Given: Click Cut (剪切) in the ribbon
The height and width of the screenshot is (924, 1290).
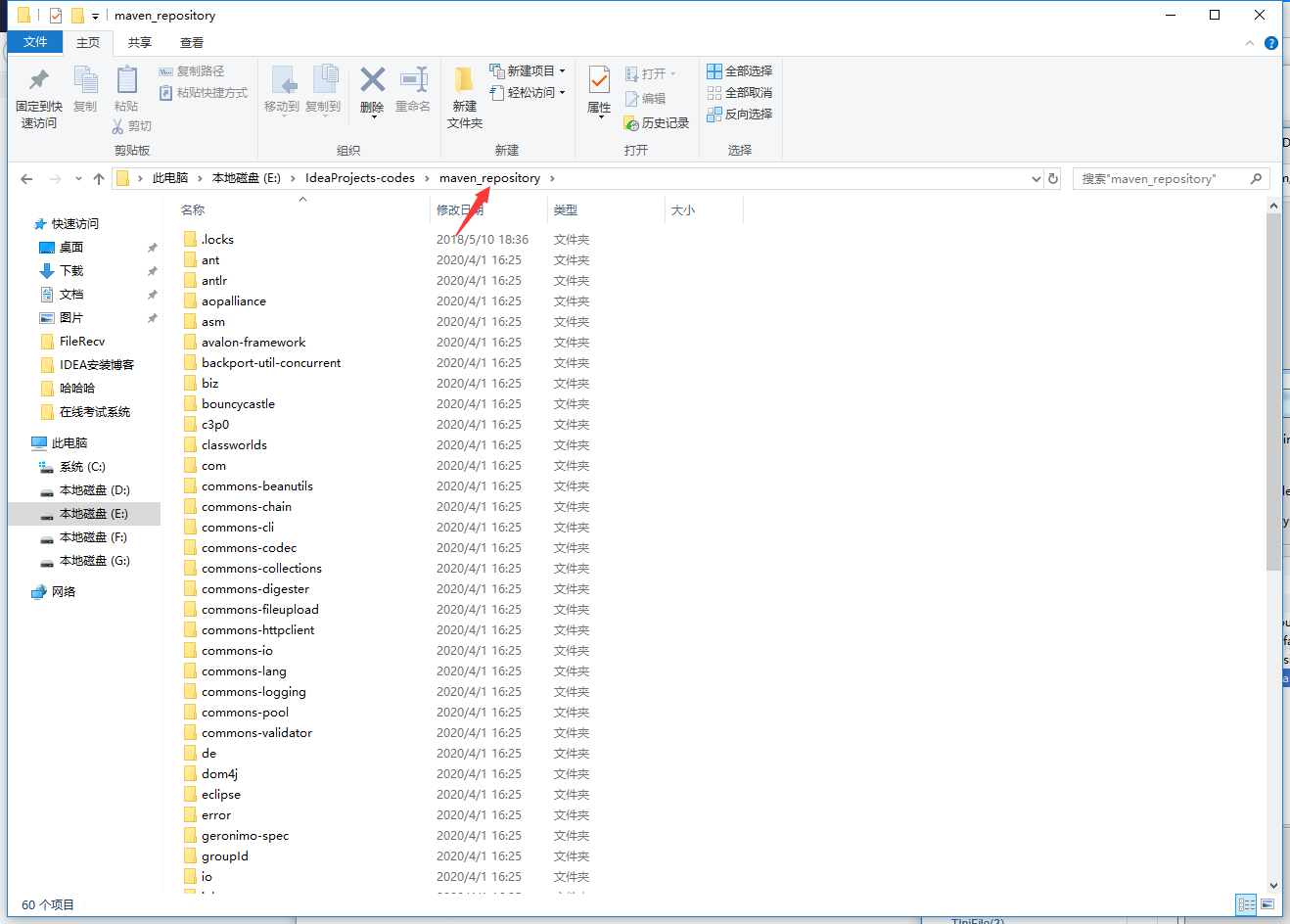Looking at the screenshot, I should tap(132, 126).
